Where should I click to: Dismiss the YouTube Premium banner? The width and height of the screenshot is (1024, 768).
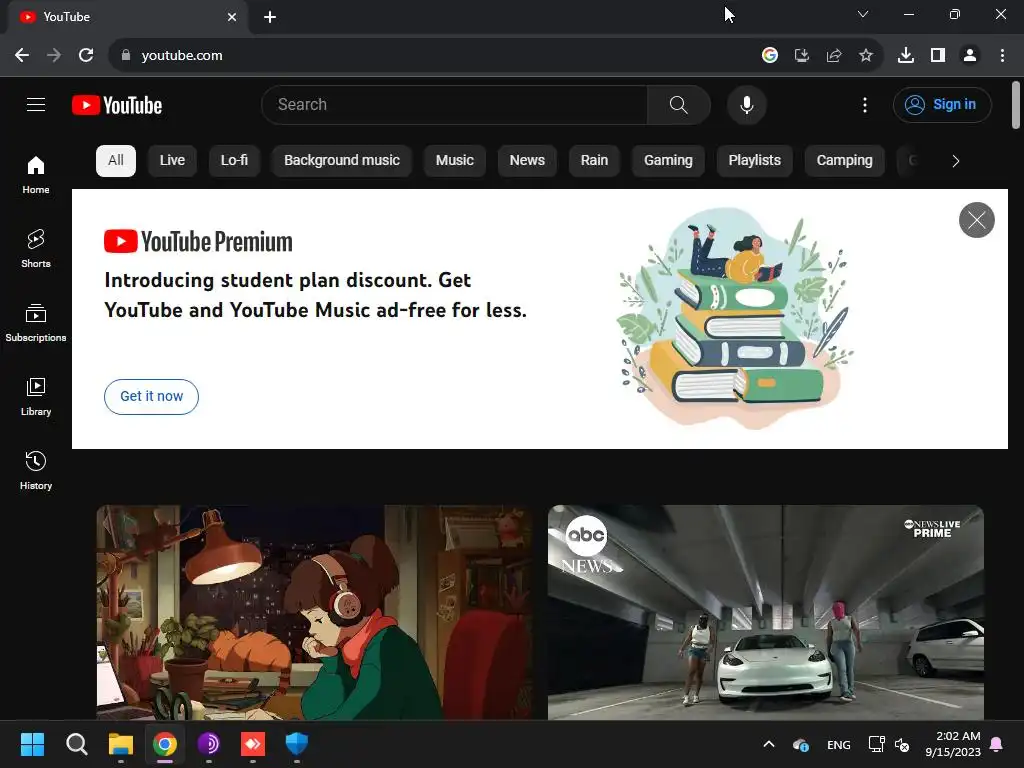(x=976, y=220)
